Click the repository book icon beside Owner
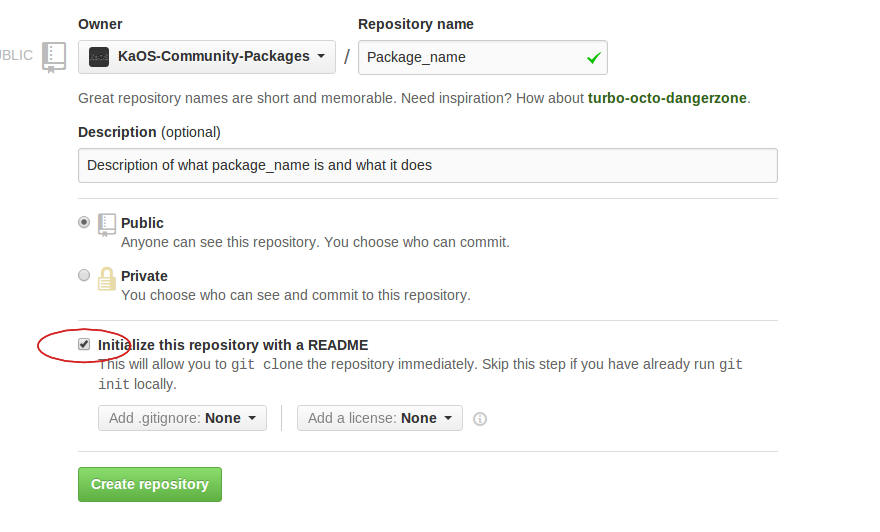This screenshot has width=880, height=532. 54,57
